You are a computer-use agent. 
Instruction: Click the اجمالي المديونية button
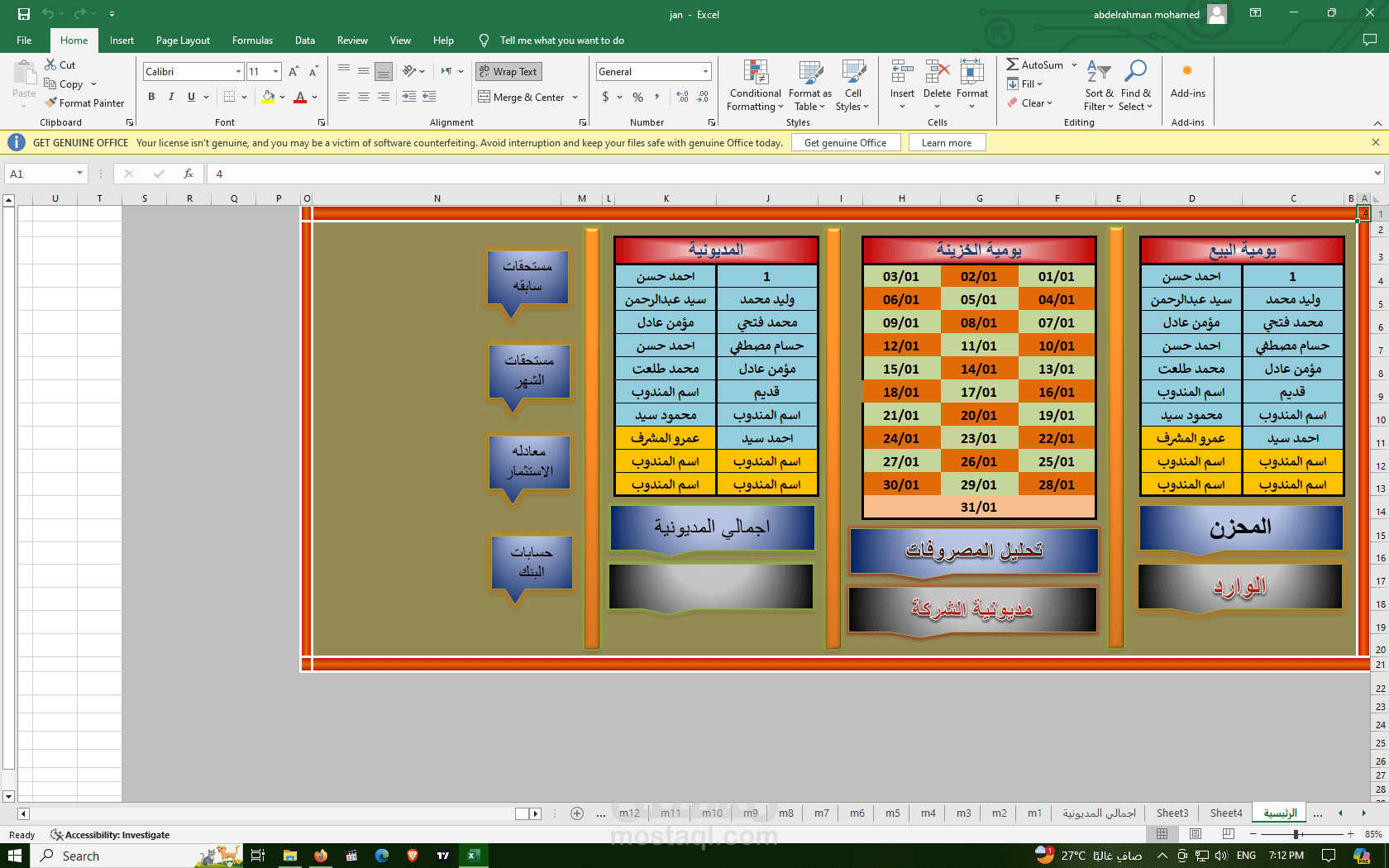[x=712, y=528]
